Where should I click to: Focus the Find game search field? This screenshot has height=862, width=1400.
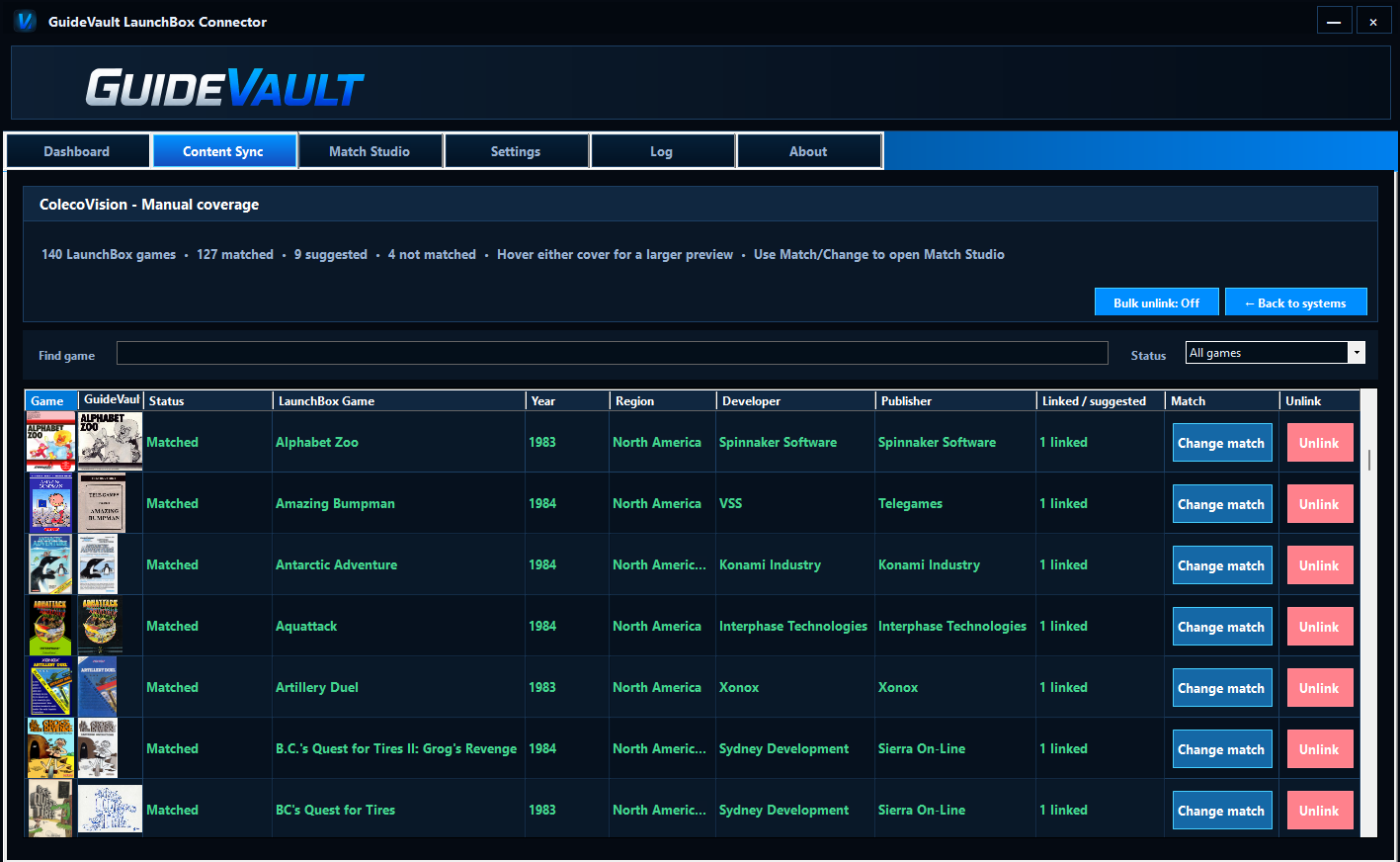pyautogui.click(x=613, y=354)
